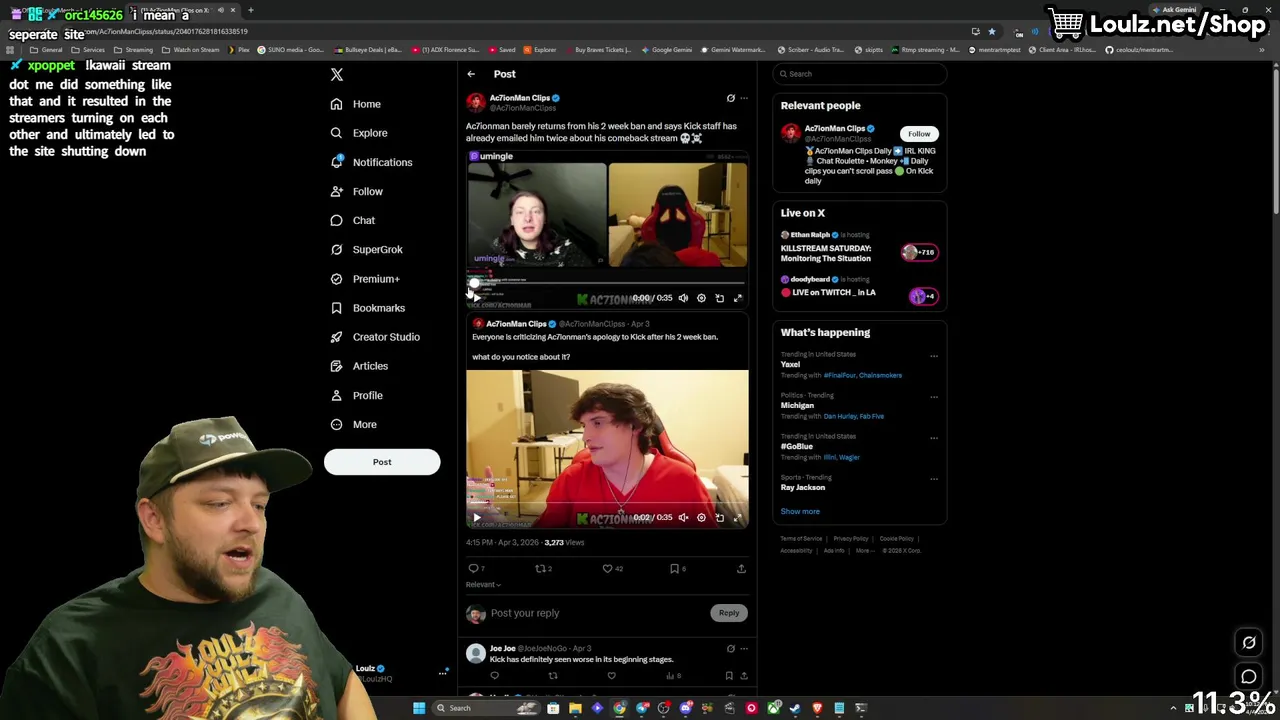Screen dimensions: 1280x720
Task: Toggle picture-in-picture on quoted video
Action: point(719,517)
